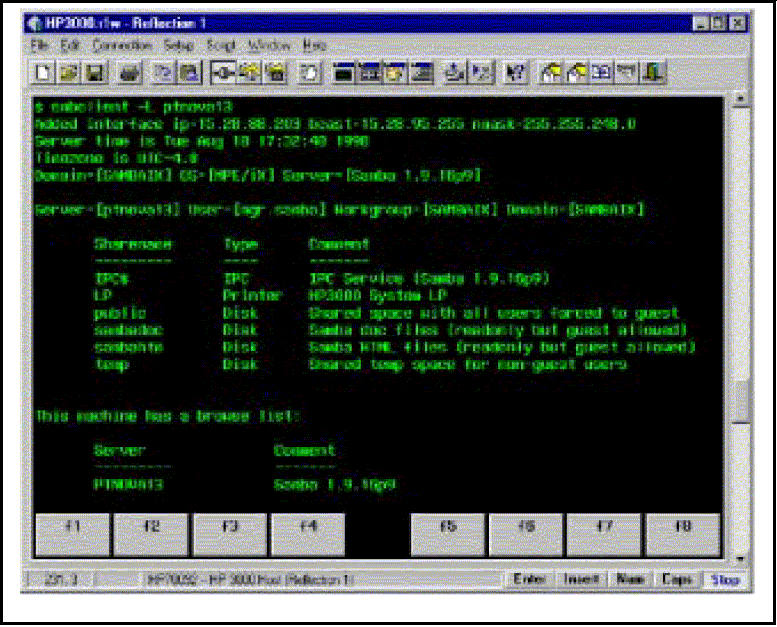Toggle the Insert indicator in status bar

[x=581, y=579]
